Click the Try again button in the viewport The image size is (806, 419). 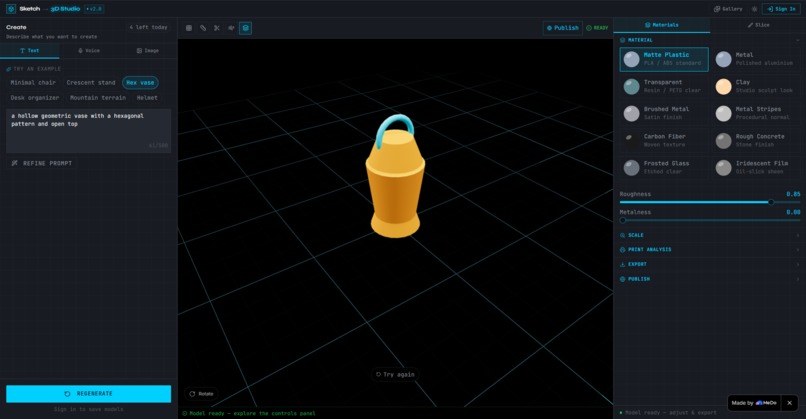tap(395, 374)
